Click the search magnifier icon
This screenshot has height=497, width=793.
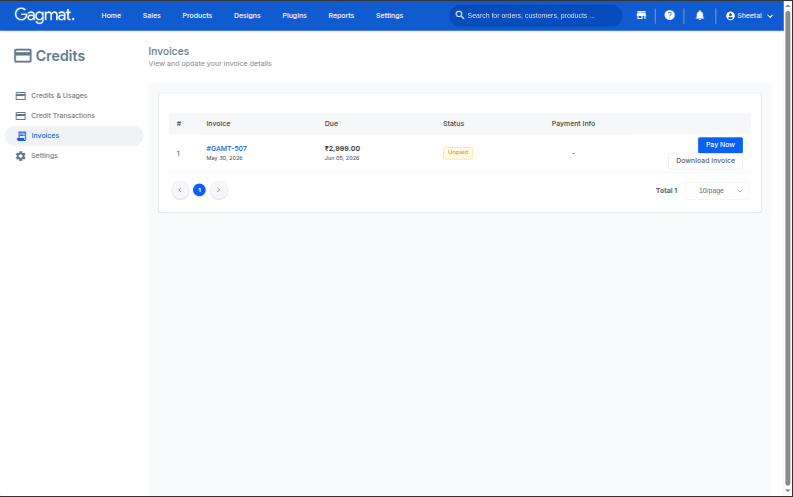(460, 15)
